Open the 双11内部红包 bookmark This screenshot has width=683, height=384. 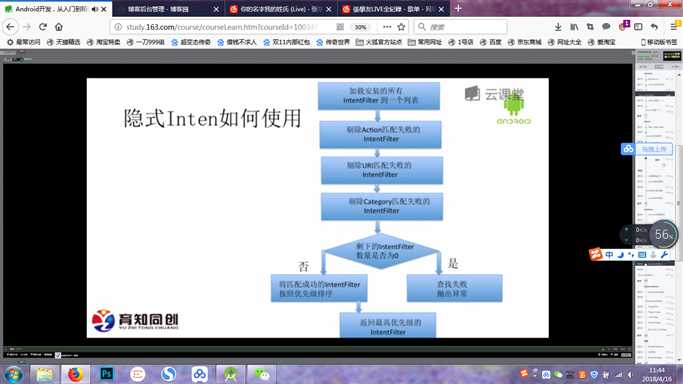click(x=287, y=42)
